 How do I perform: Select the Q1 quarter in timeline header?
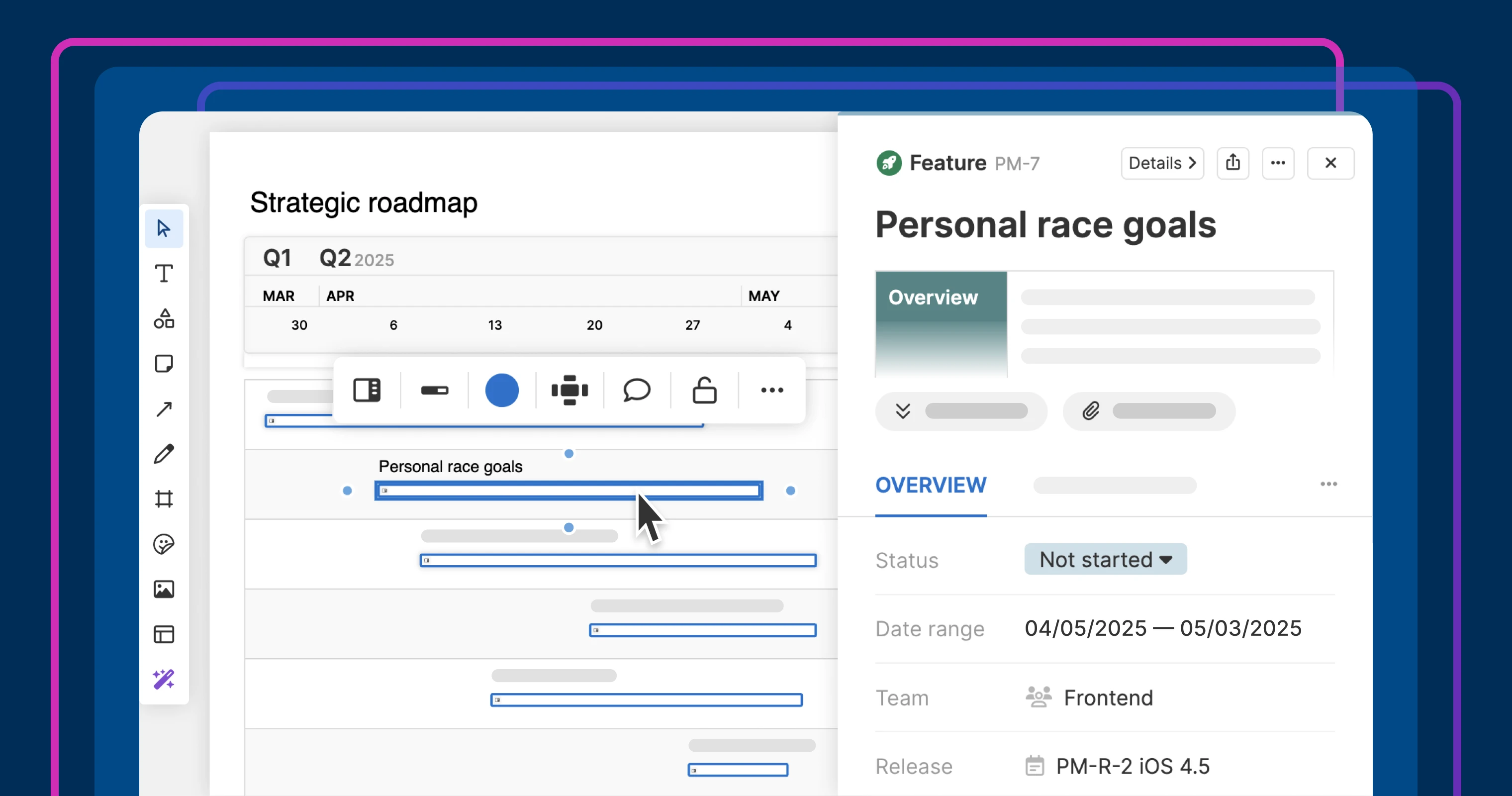277,258
